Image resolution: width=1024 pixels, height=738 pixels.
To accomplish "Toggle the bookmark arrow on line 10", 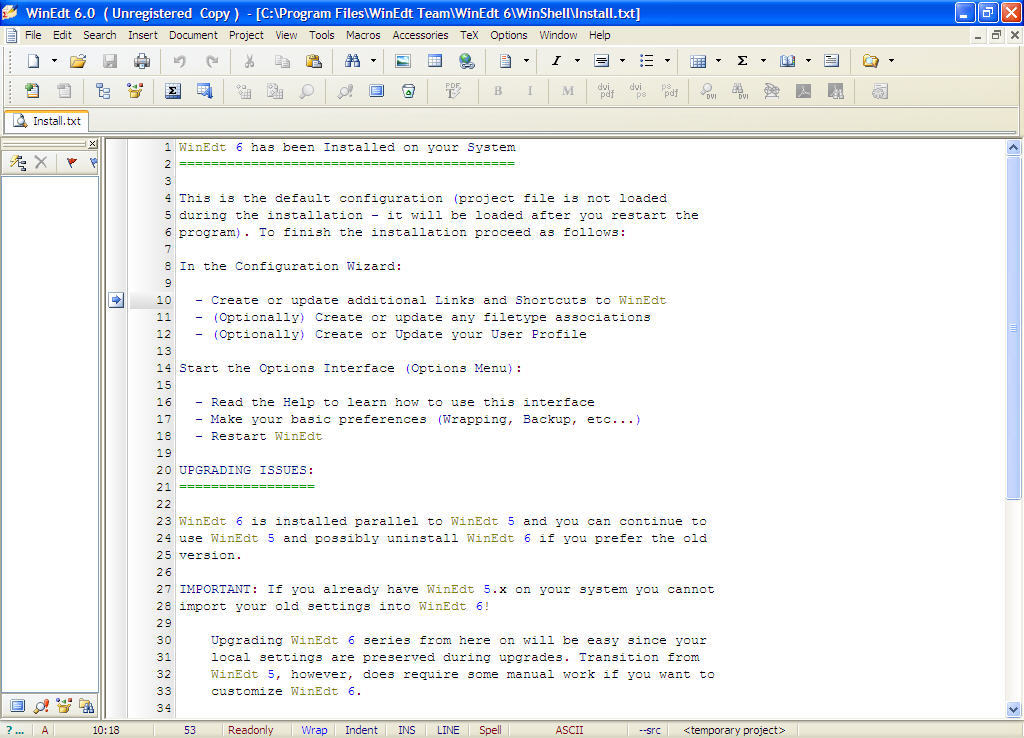I will [116, 300].
